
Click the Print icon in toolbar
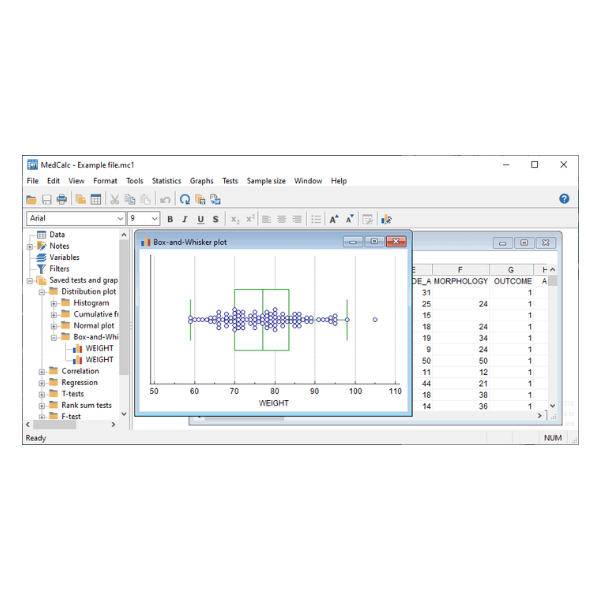click(62, 200)
